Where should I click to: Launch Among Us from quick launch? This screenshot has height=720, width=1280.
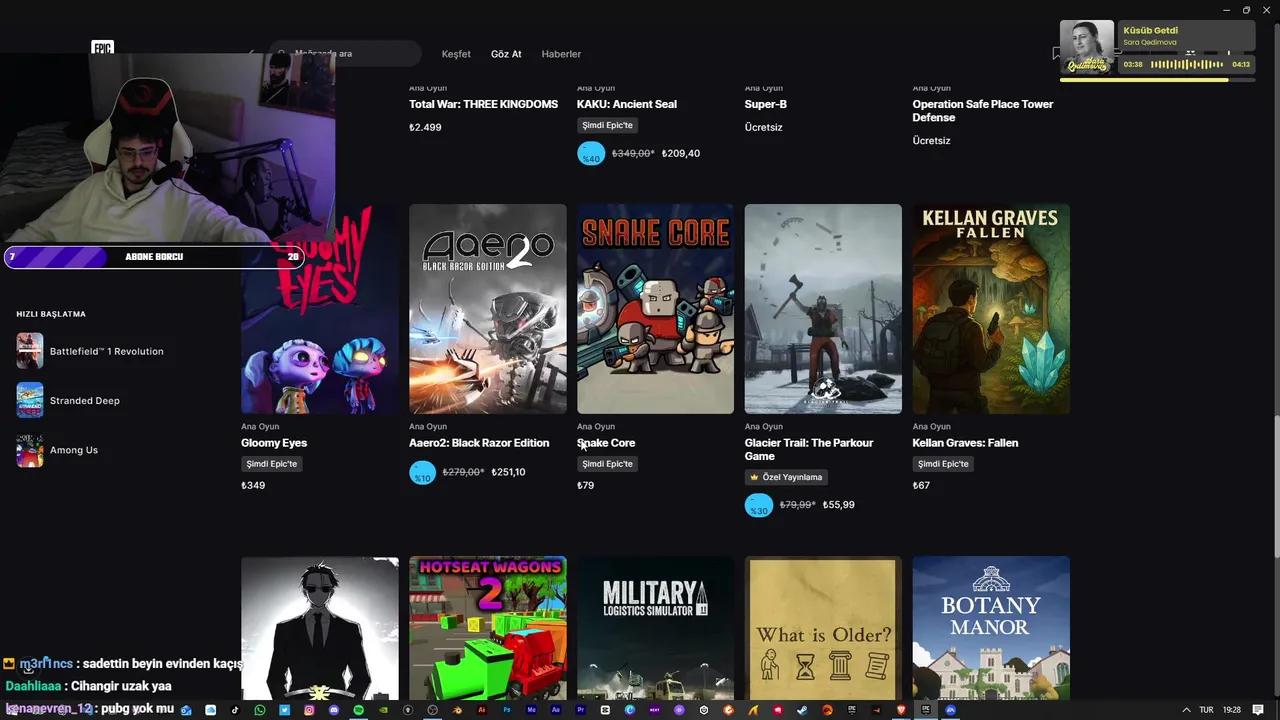pos(57,450)
